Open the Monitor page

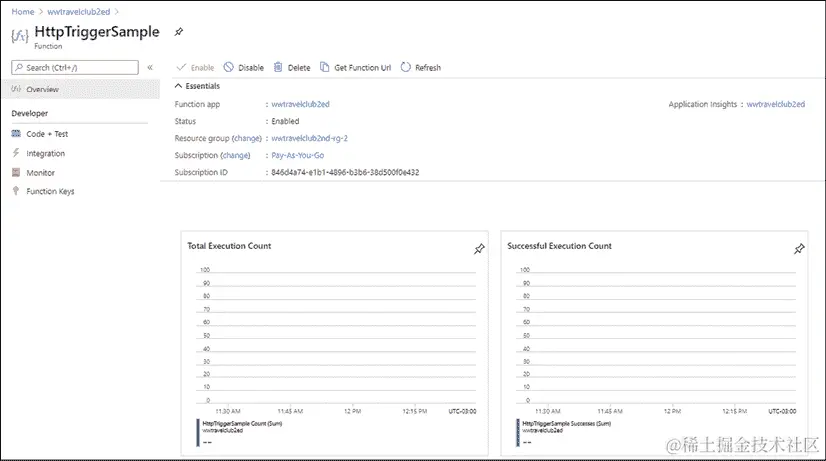tap(41, 173)
